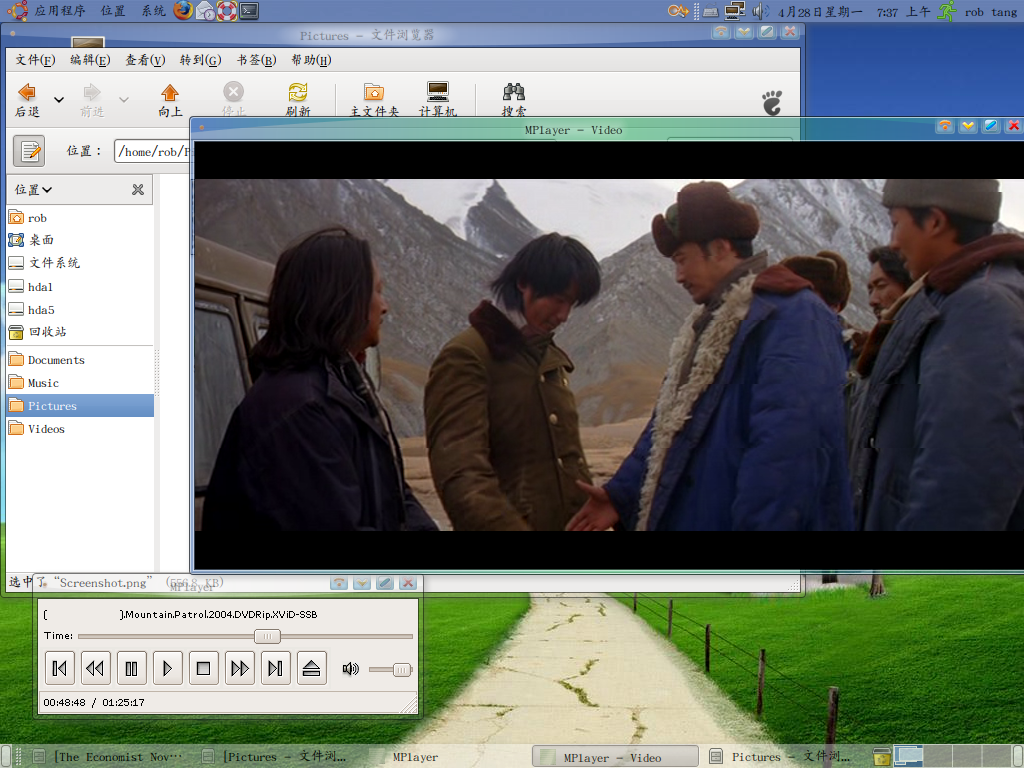Toggle text-based location entry button
This screenshot has height=768, width=1024.
[29, 151]
